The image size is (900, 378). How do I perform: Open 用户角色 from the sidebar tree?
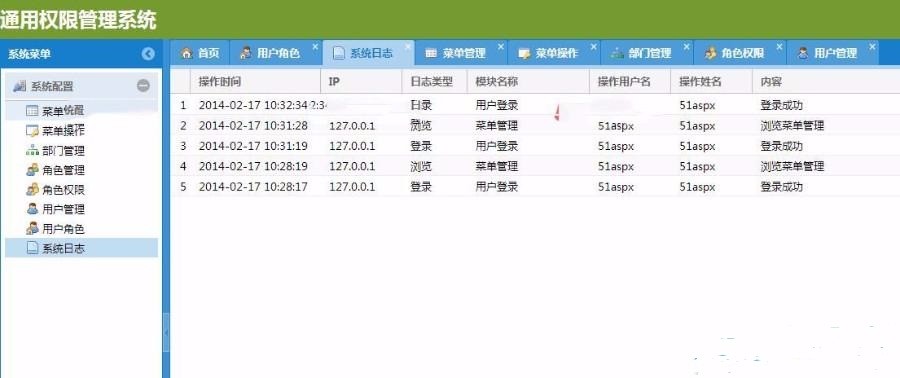pyautogui.click(x=63, y=229)
